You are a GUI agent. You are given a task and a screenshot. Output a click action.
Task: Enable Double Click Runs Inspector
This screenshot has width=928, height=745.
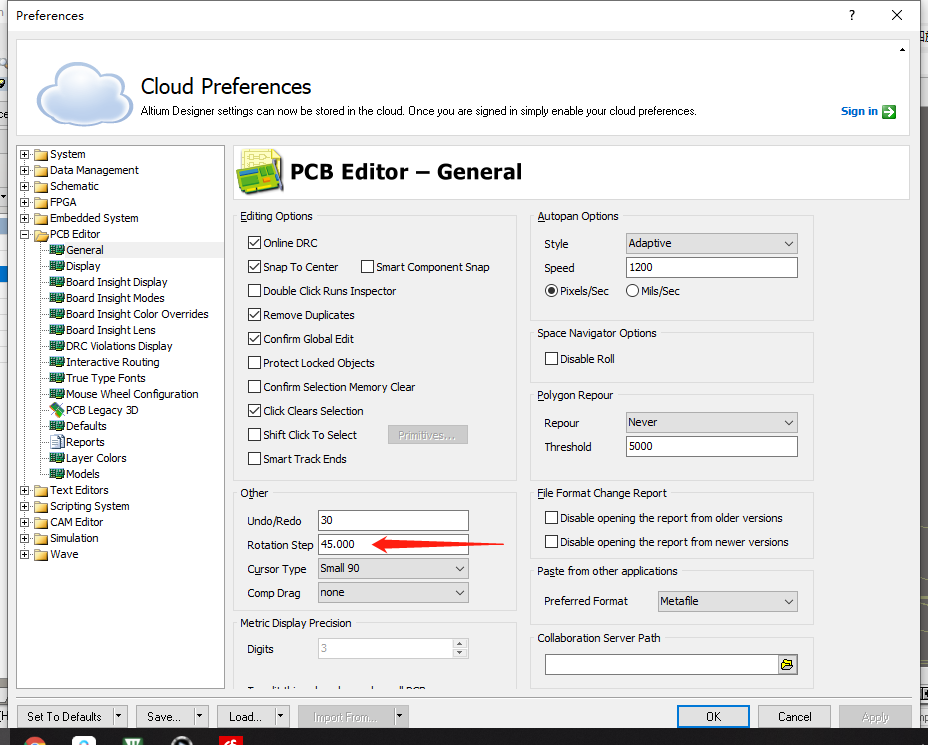point(254,291)
